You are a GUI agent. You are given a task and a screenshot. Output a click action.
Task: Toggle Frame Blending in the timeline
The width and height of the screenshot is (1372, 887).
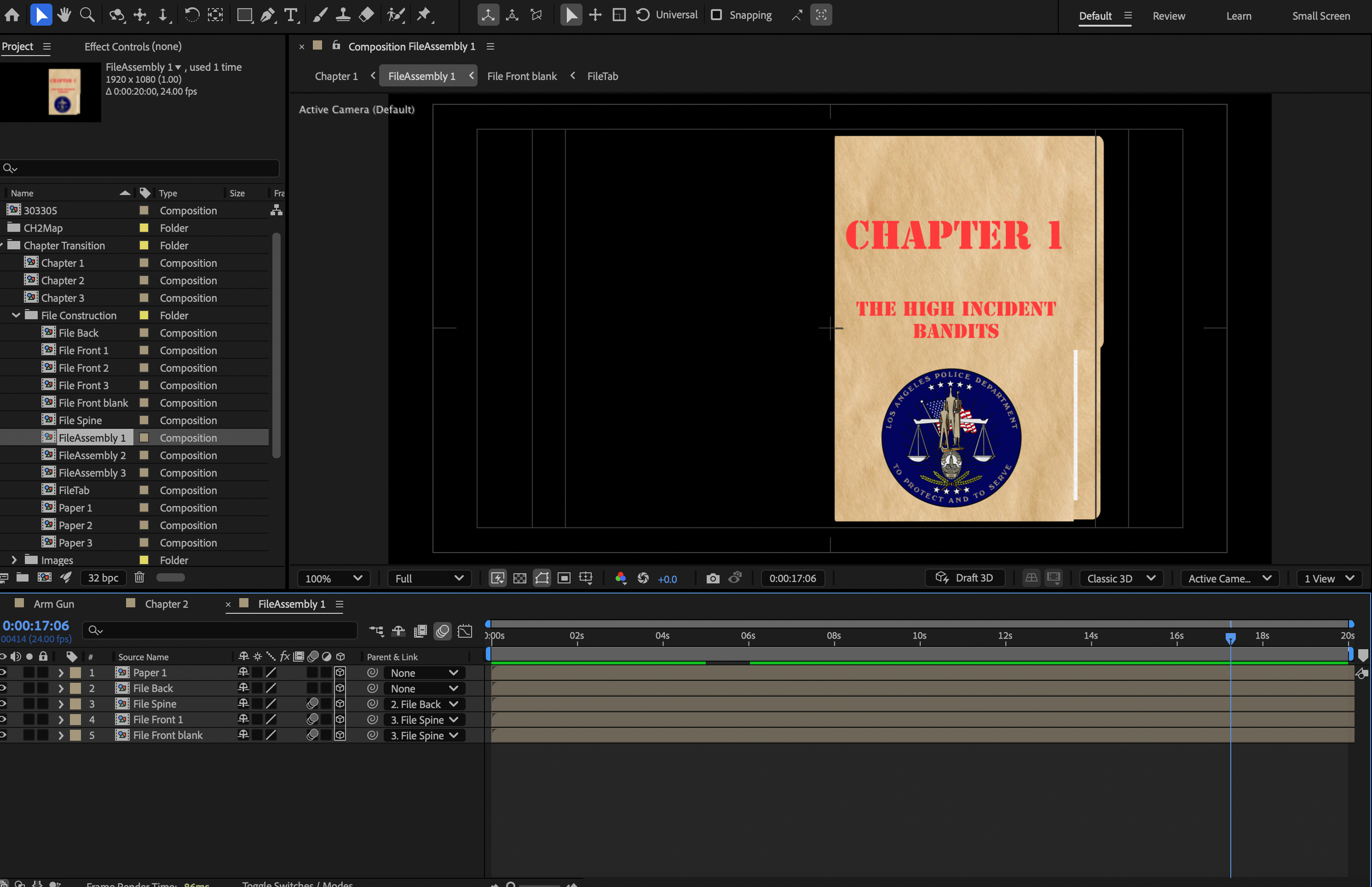420,631
